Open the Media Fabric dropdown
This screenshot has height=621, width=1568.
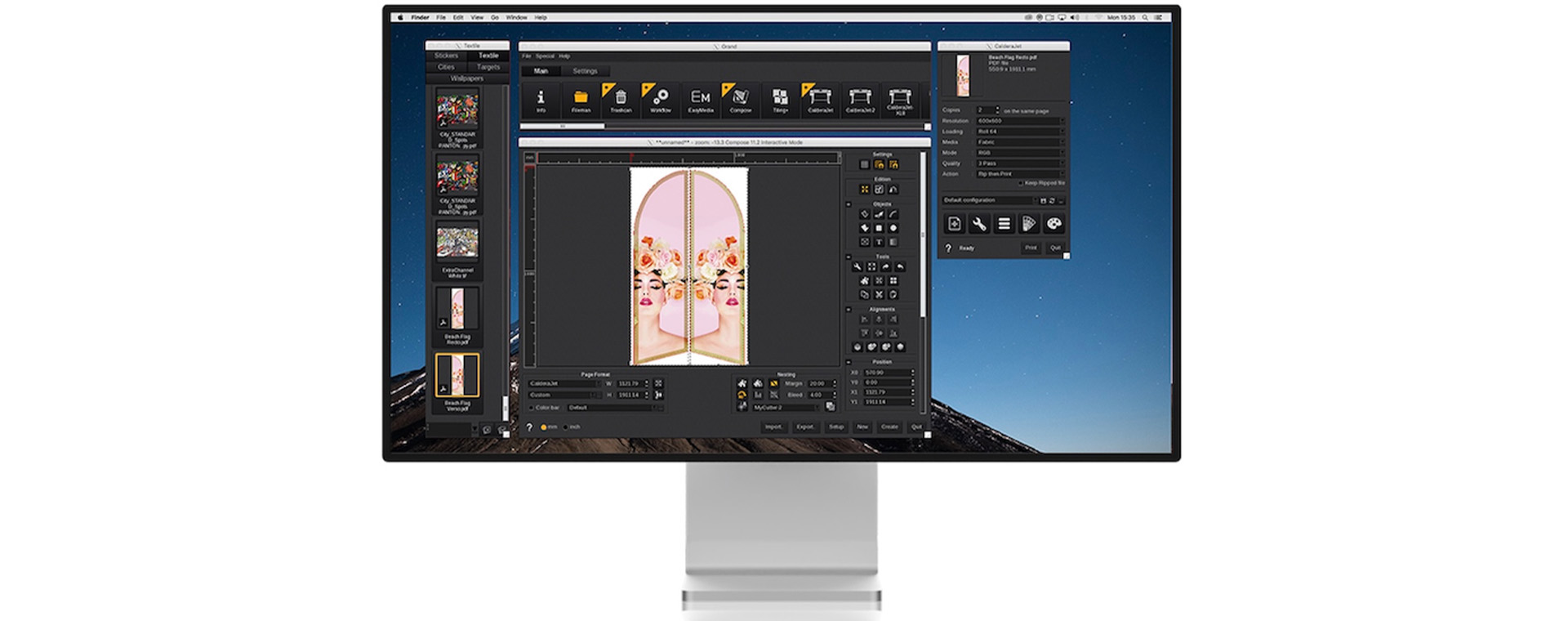point(1020,142)
